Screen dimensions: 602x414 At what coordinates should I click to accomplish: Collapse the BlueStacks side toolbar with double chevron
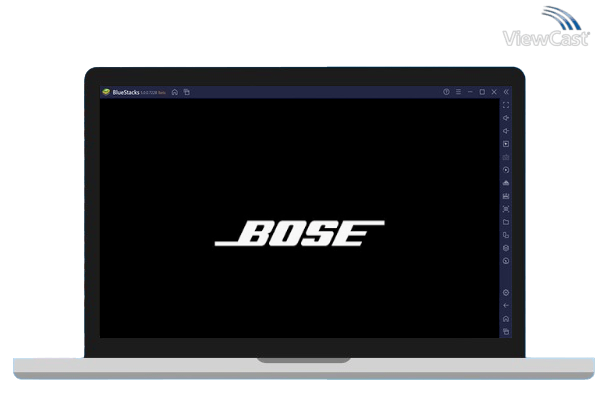[x=506, y=92]
